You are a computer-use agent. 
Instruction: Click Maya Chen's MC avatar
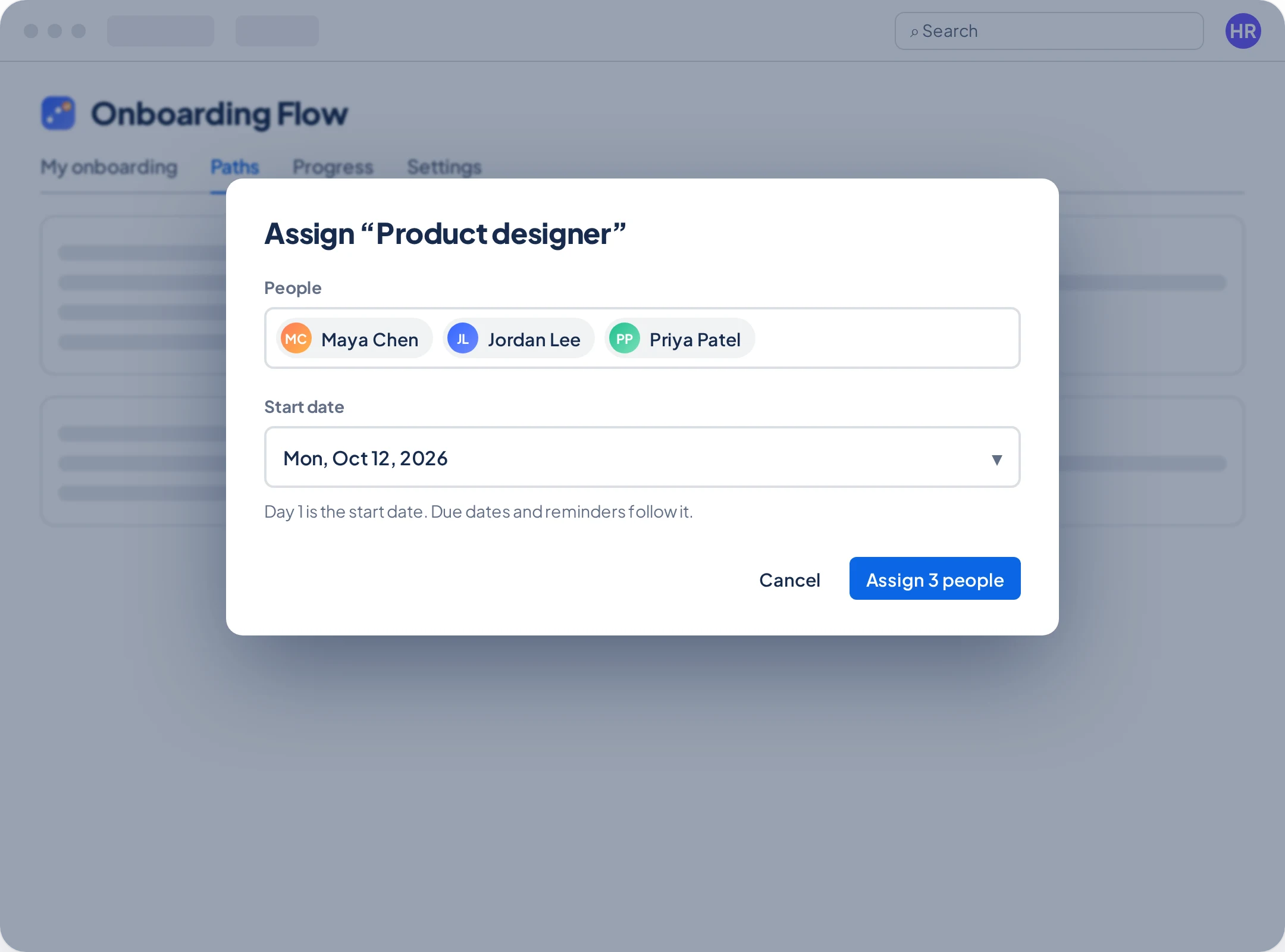pos(296,339)
